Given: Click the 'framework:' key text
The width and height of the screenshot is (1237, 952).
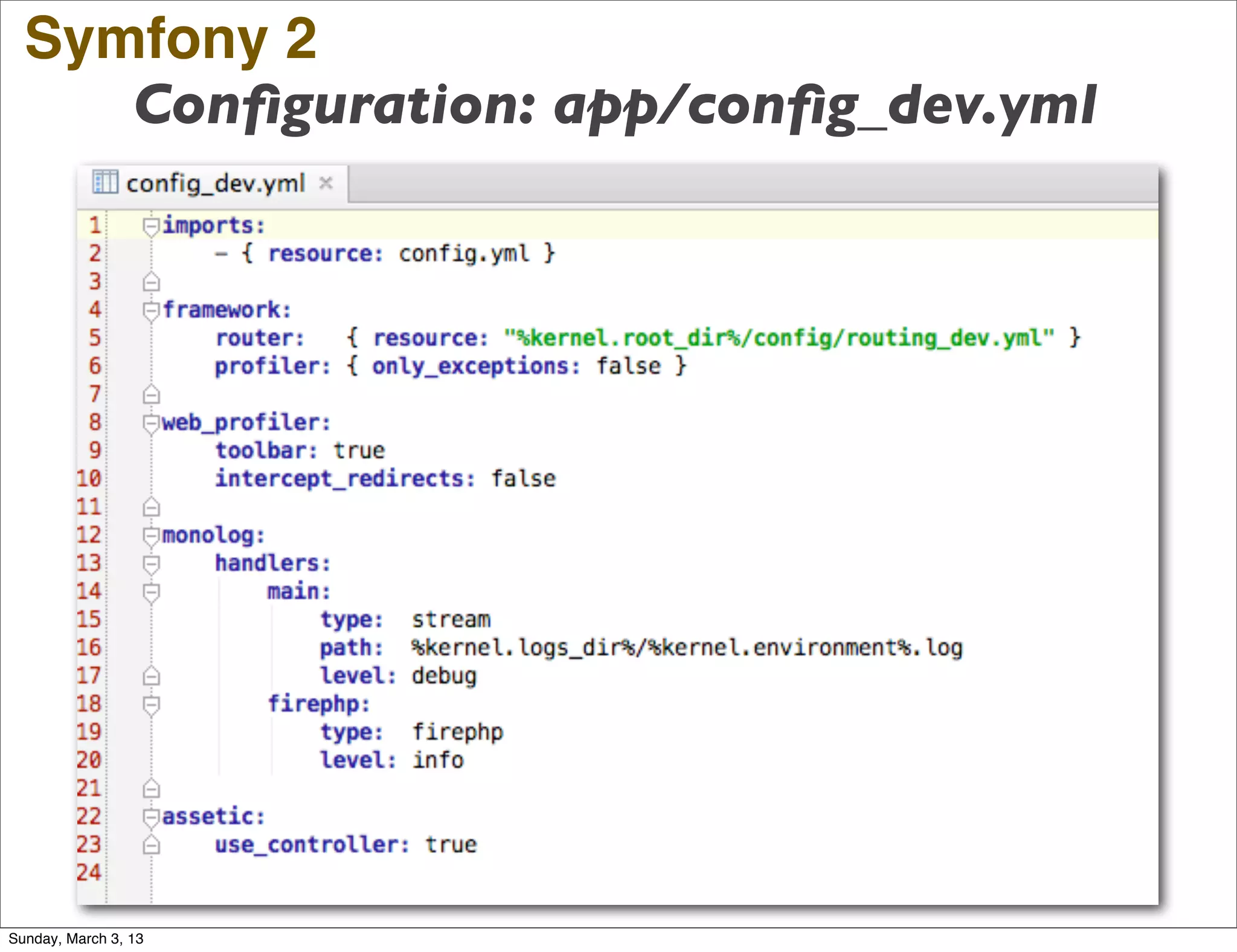Looking at the screenshot, I should pyautogui.click(x=227, y=310).
